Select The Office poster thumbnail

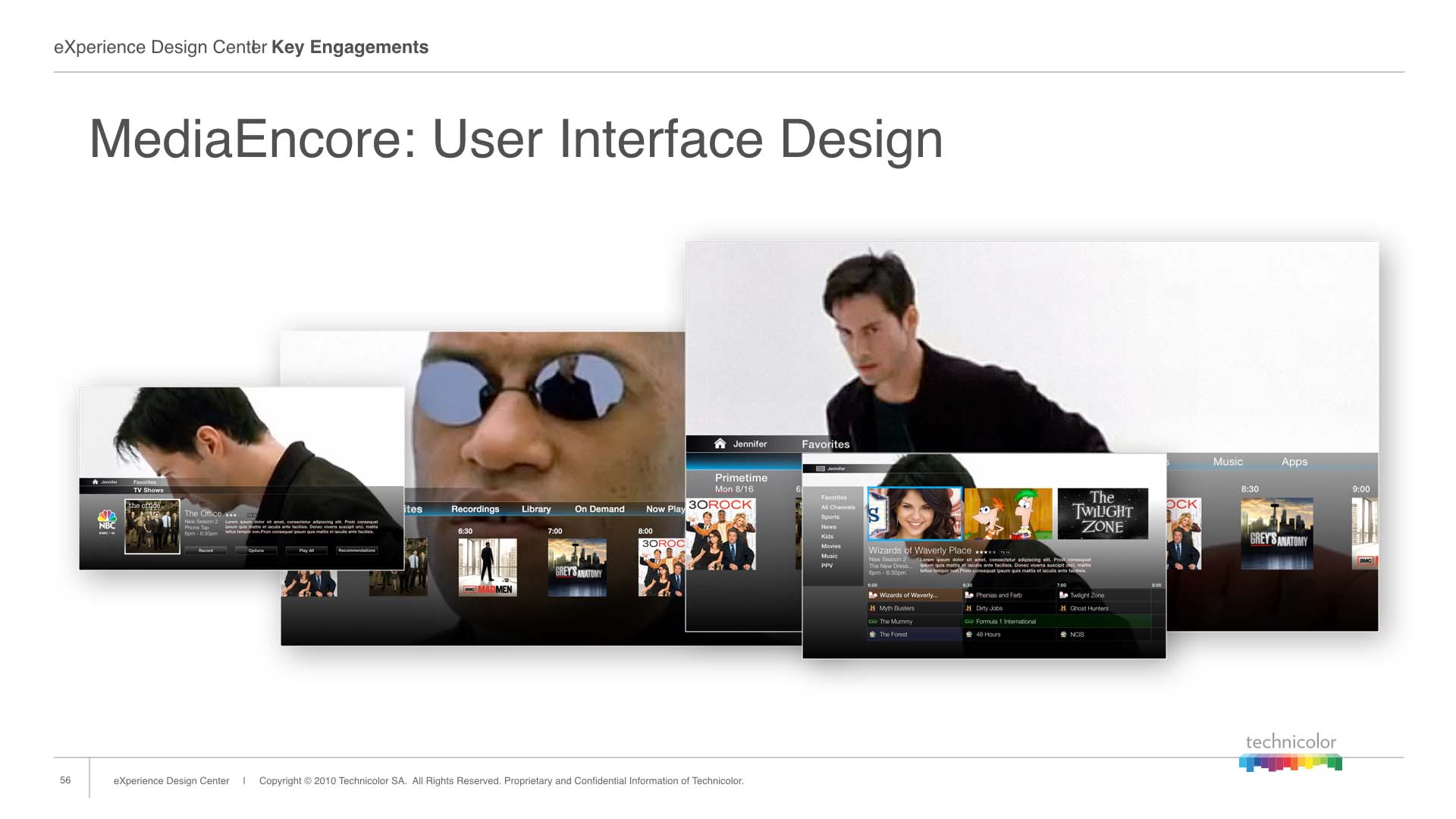click(x=152, y=526)
